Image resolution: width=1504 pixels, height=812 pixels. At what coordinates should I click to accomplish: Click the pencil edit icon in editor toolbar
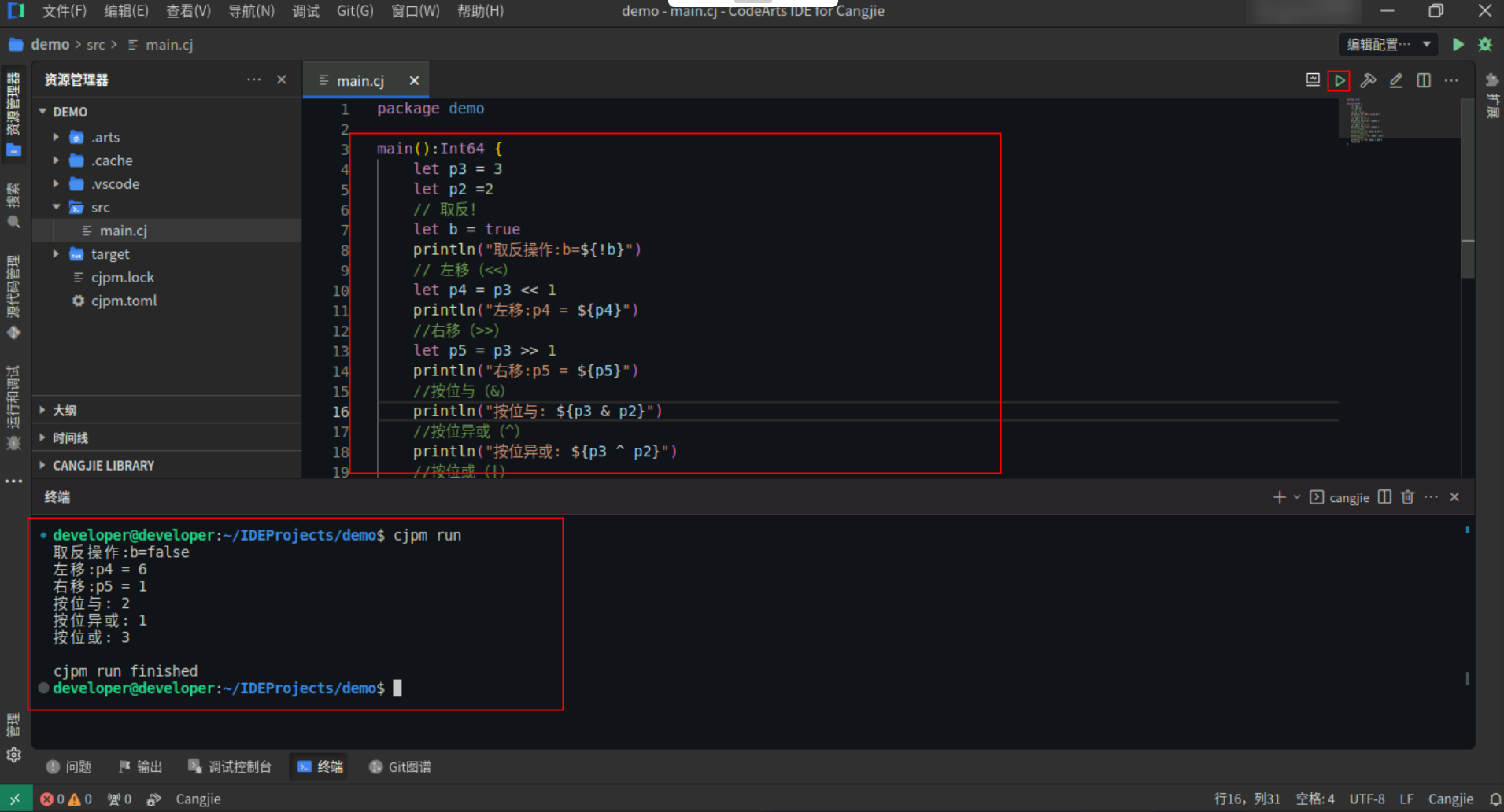tap(1395, 80)
